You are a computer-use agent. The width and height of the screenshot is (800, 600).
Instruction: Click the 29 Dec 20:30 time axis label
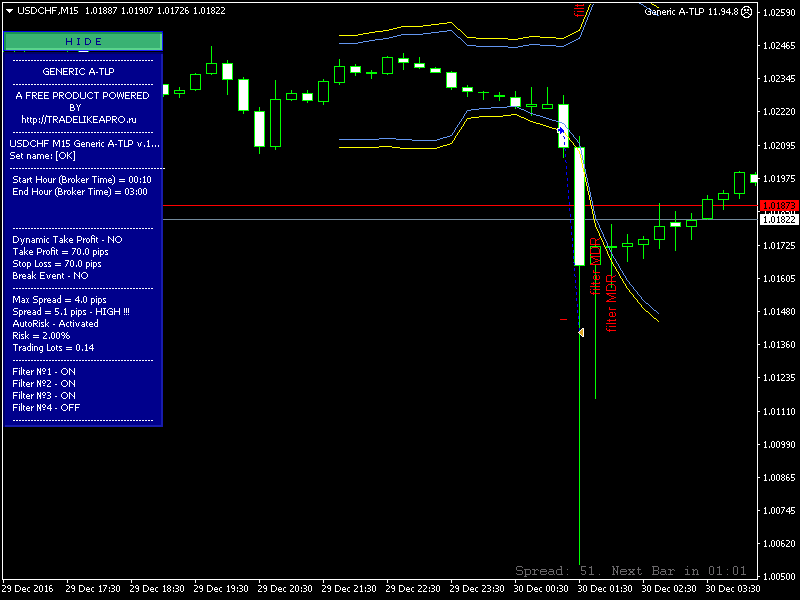(x=285, y=589)
